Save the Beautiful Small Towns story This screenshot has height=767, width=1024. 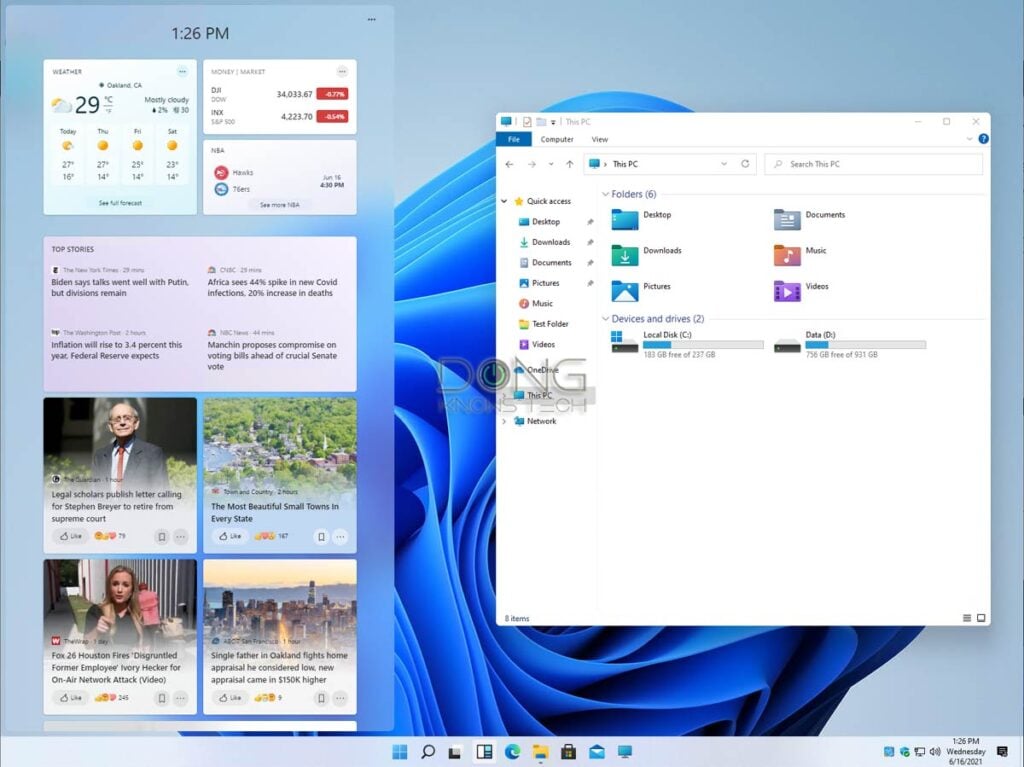(321, 536)
